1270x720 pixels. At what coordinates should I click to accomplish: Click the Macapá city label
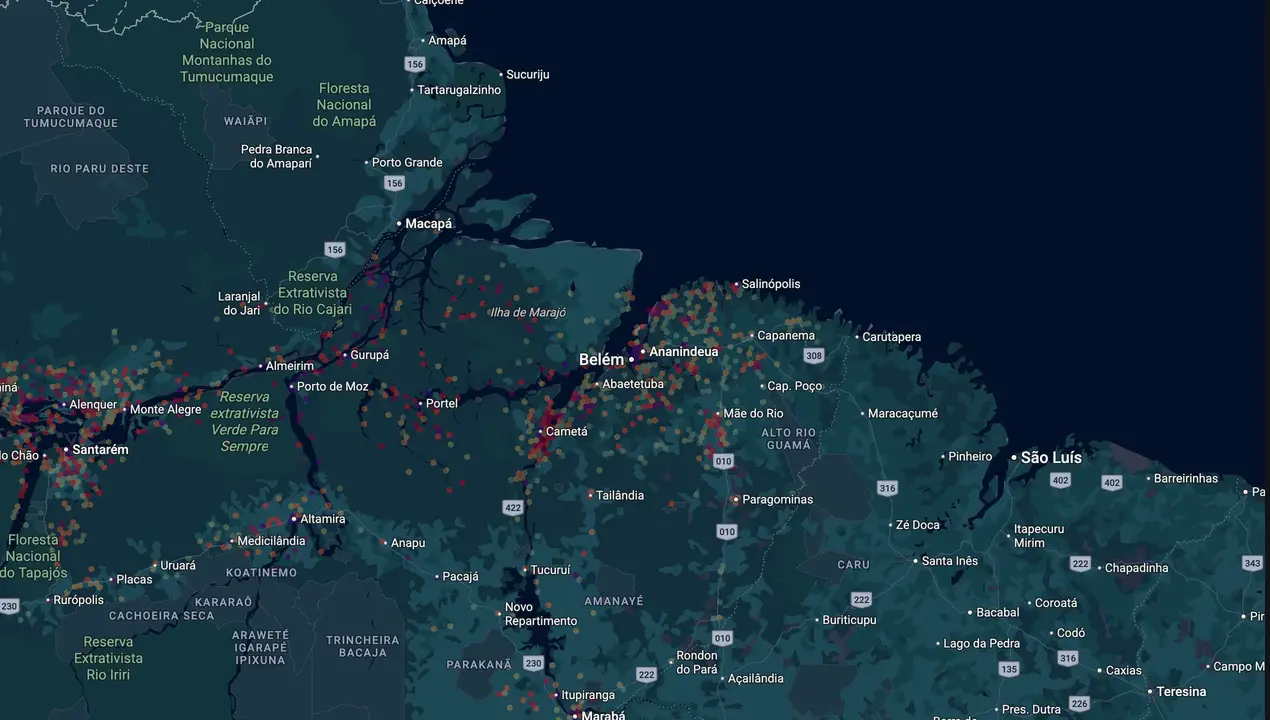tap(429, 224)
